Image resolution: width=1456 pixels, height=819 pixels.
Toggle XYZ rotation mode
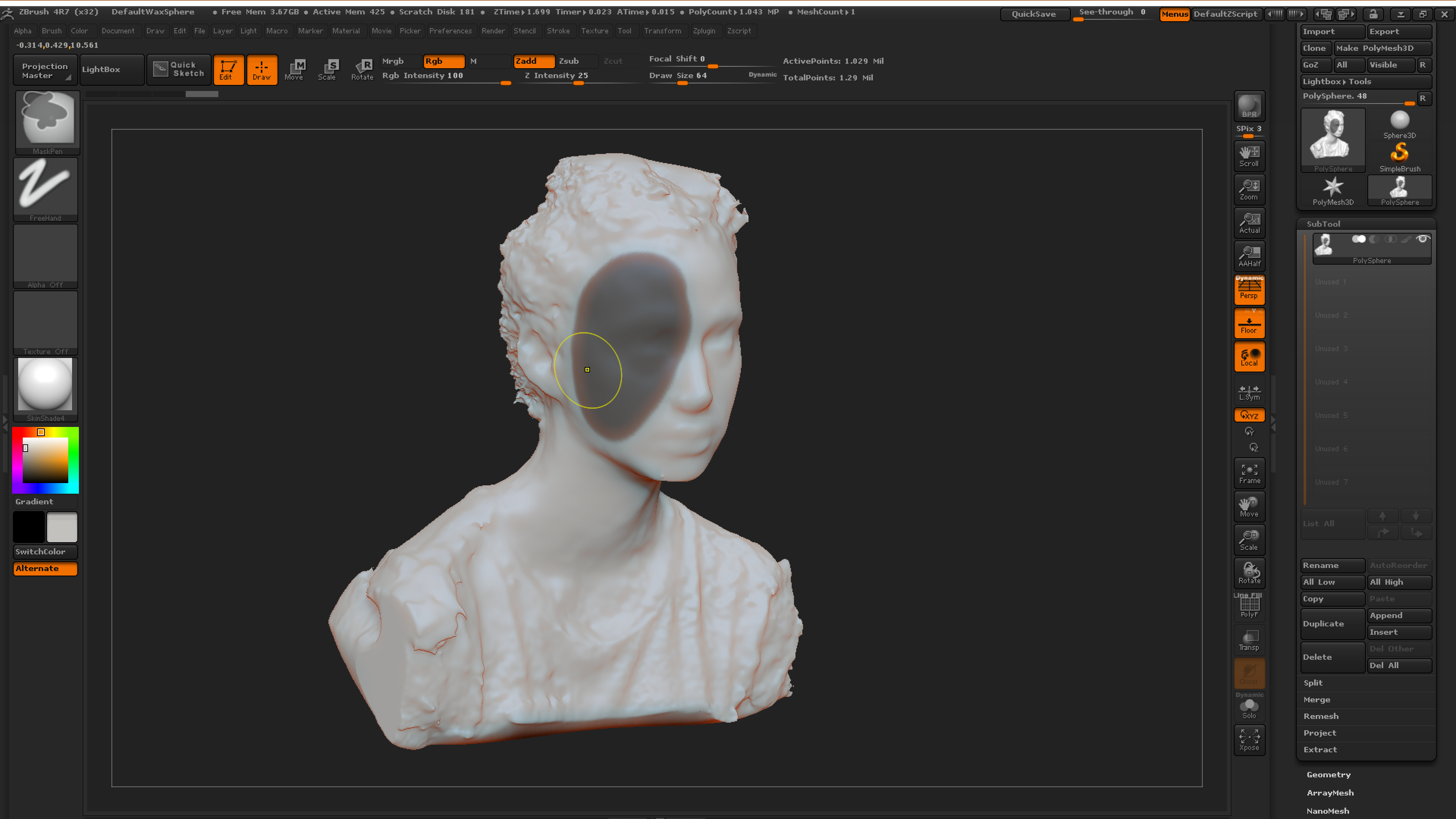click(x=1249, y=416)
